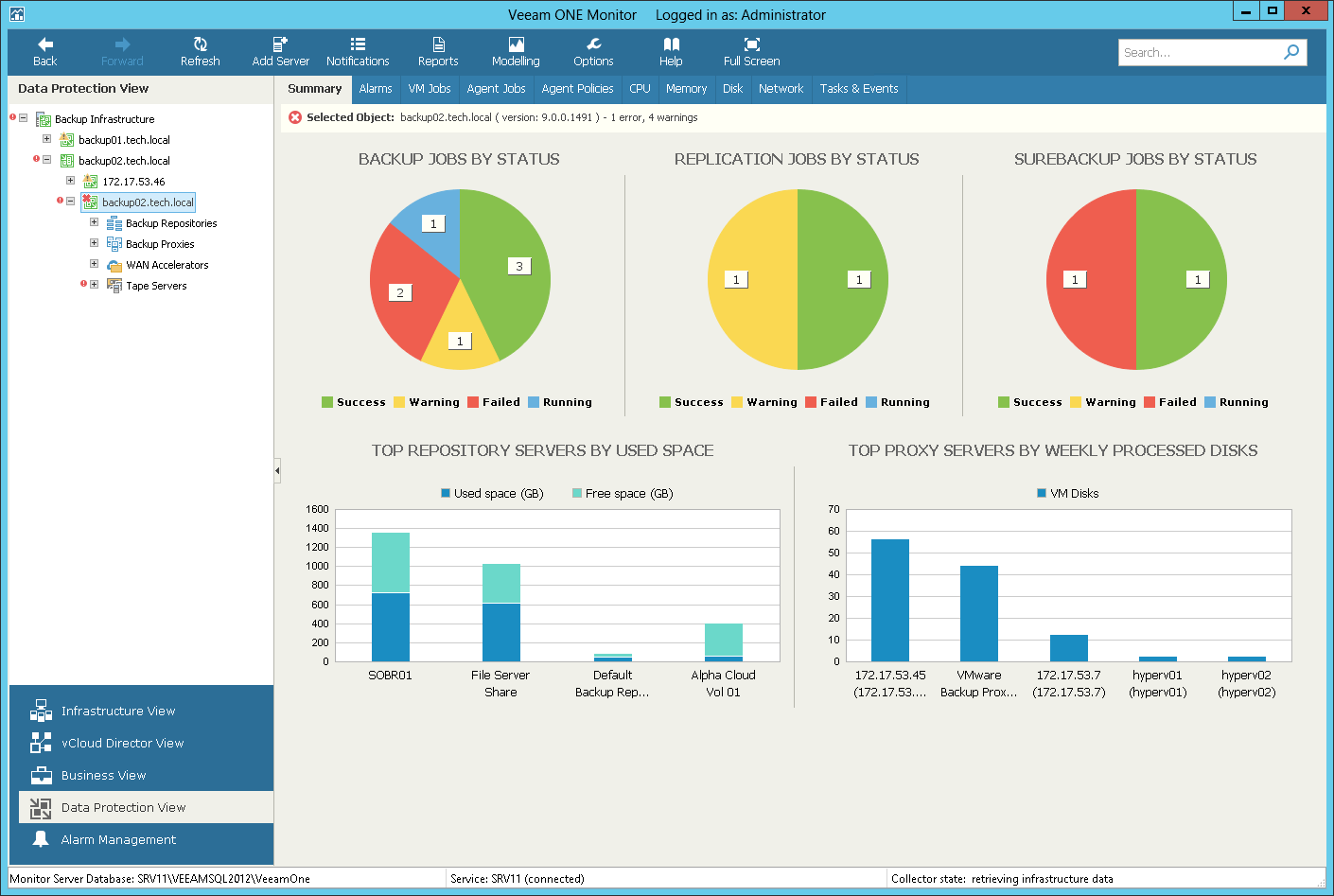Open the Alarms tab
Image resolution: width=1334 pixels, height=896 pixels.
(376, 89)
